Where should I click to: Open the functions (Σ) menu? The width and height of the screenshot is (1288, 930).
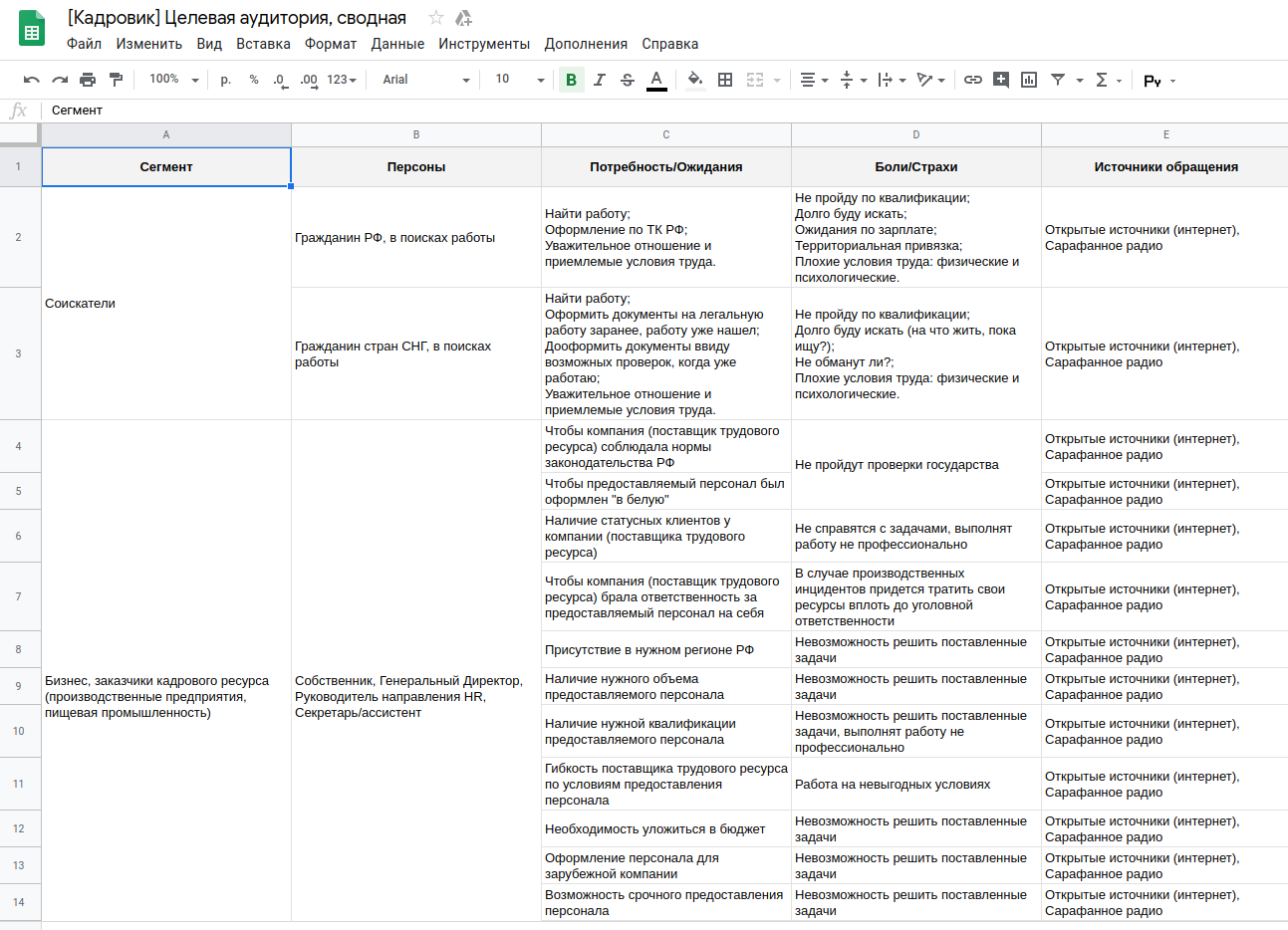click(1108, 80)
